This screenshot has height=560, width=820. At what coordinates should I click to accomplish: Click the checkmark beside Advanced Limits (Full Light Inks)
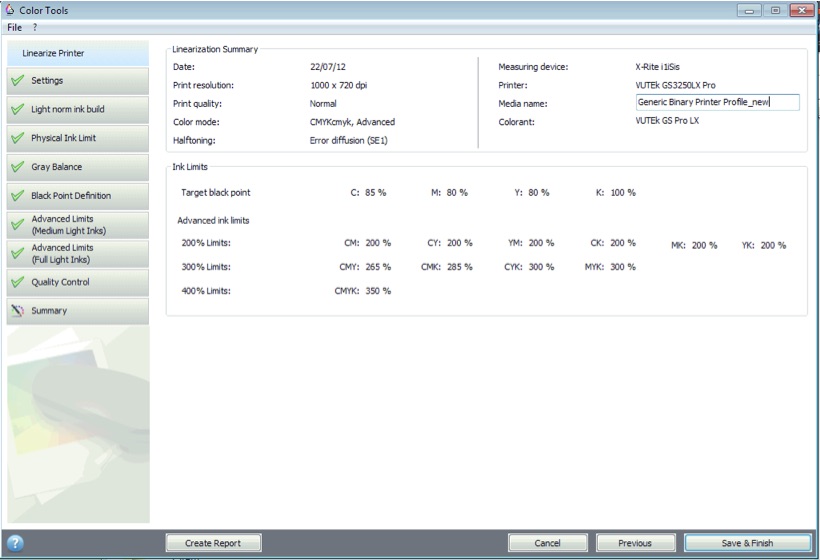pos(18,254)
